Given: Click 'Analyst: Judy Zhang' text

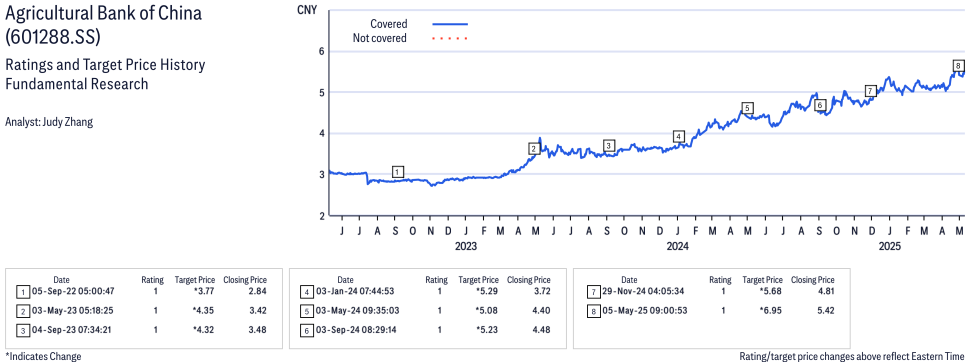Looking at the screenshot, I should (49, 122).
